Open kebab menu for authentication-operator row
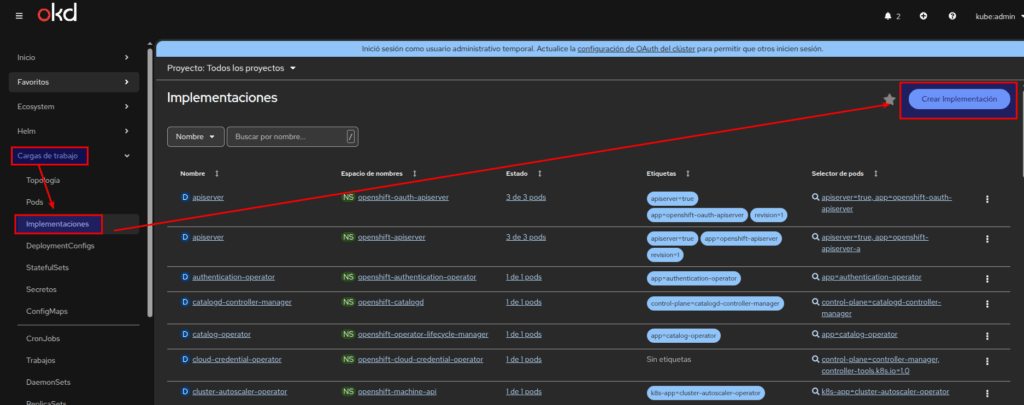Image resolution: width=1024 pixels, height=405 pixels. click(987, 276)
